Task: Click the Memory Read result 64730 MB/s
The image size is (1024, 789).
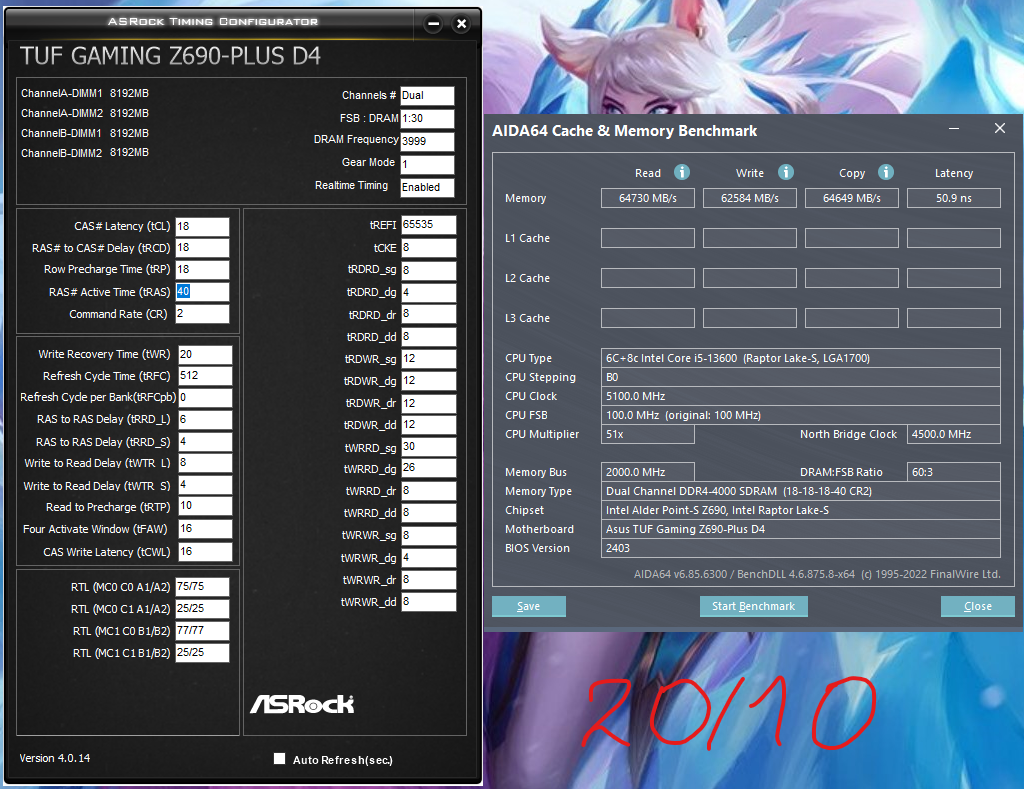Action: coord(648,198)
